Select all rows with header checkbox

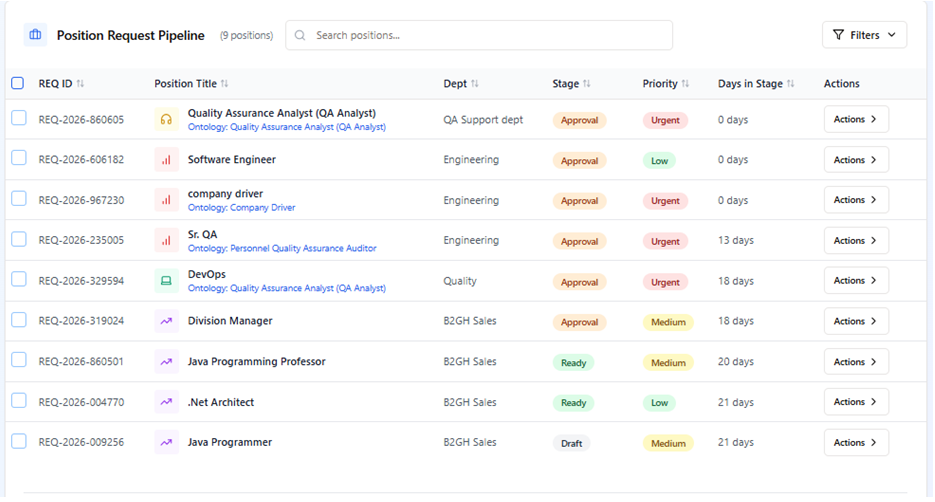click(18, 83)
